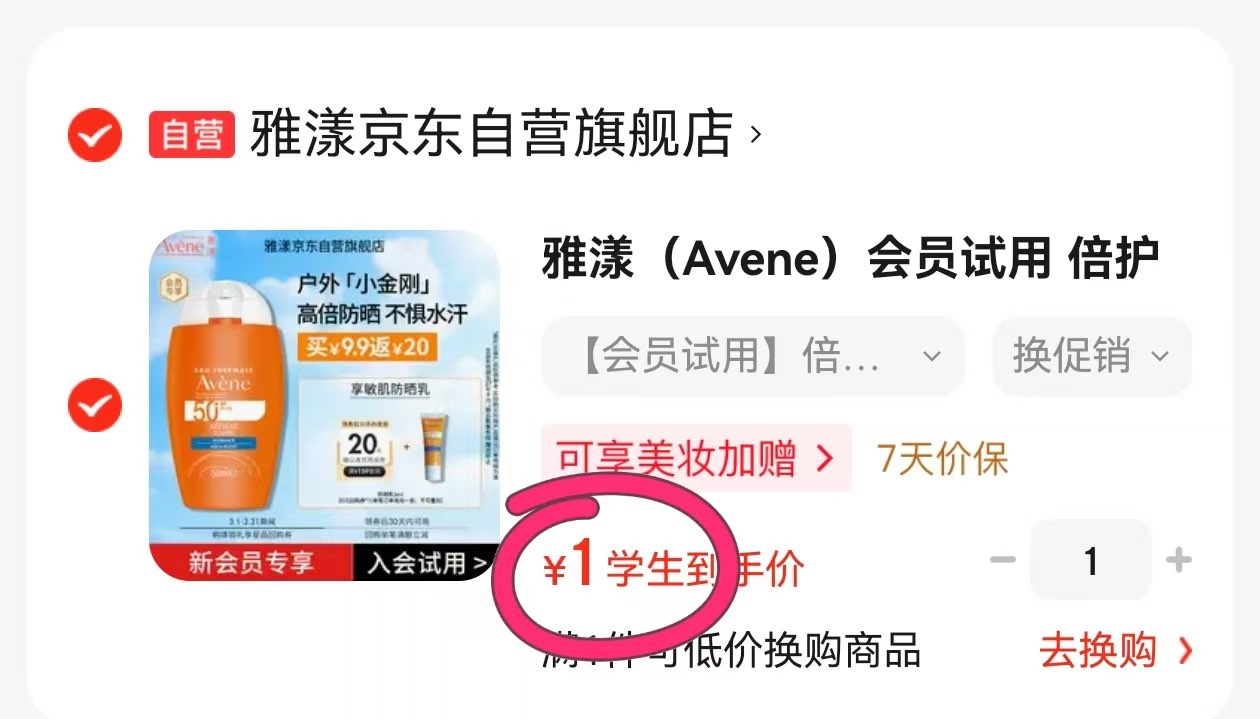
Task: Increase quantity with the plus button
Action: click(x=1179, y=560)
